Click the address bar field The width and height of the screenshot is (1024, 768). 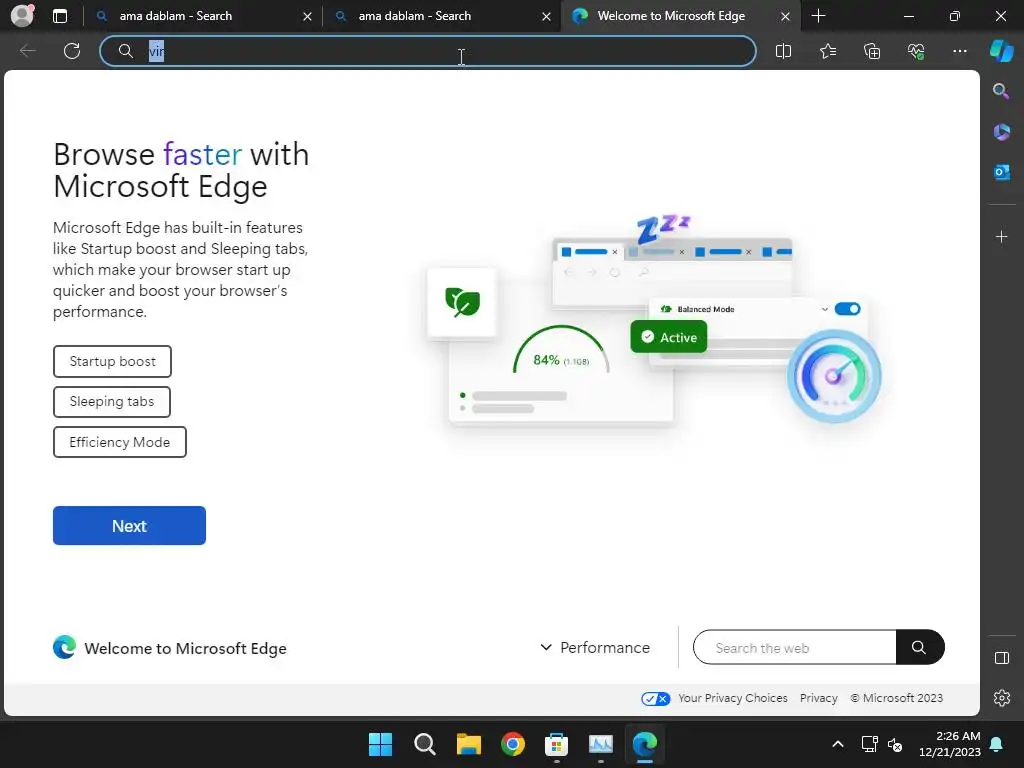coord(428,51)
